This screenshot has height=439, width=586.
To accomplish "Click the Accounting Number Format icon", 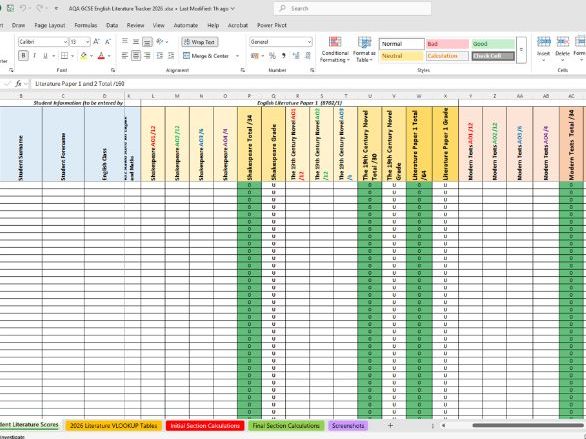I will pyautogui.click(x=255, y=56).
